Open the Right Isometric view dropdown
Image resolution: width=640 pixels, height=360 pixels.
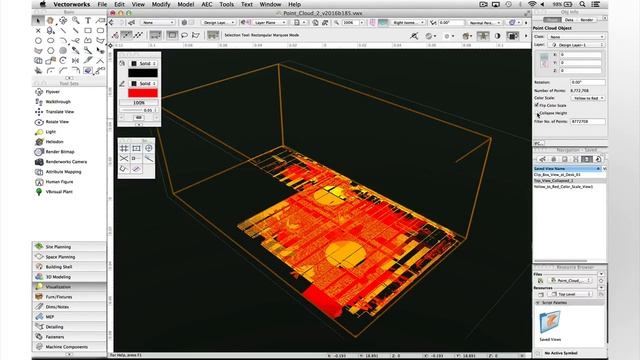click(x=408, y=22)
